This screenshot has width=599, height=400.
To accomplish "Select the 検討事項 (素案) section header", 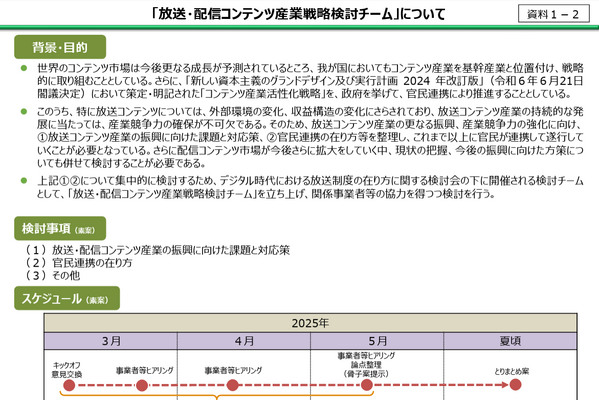I will tap(60, 228).
